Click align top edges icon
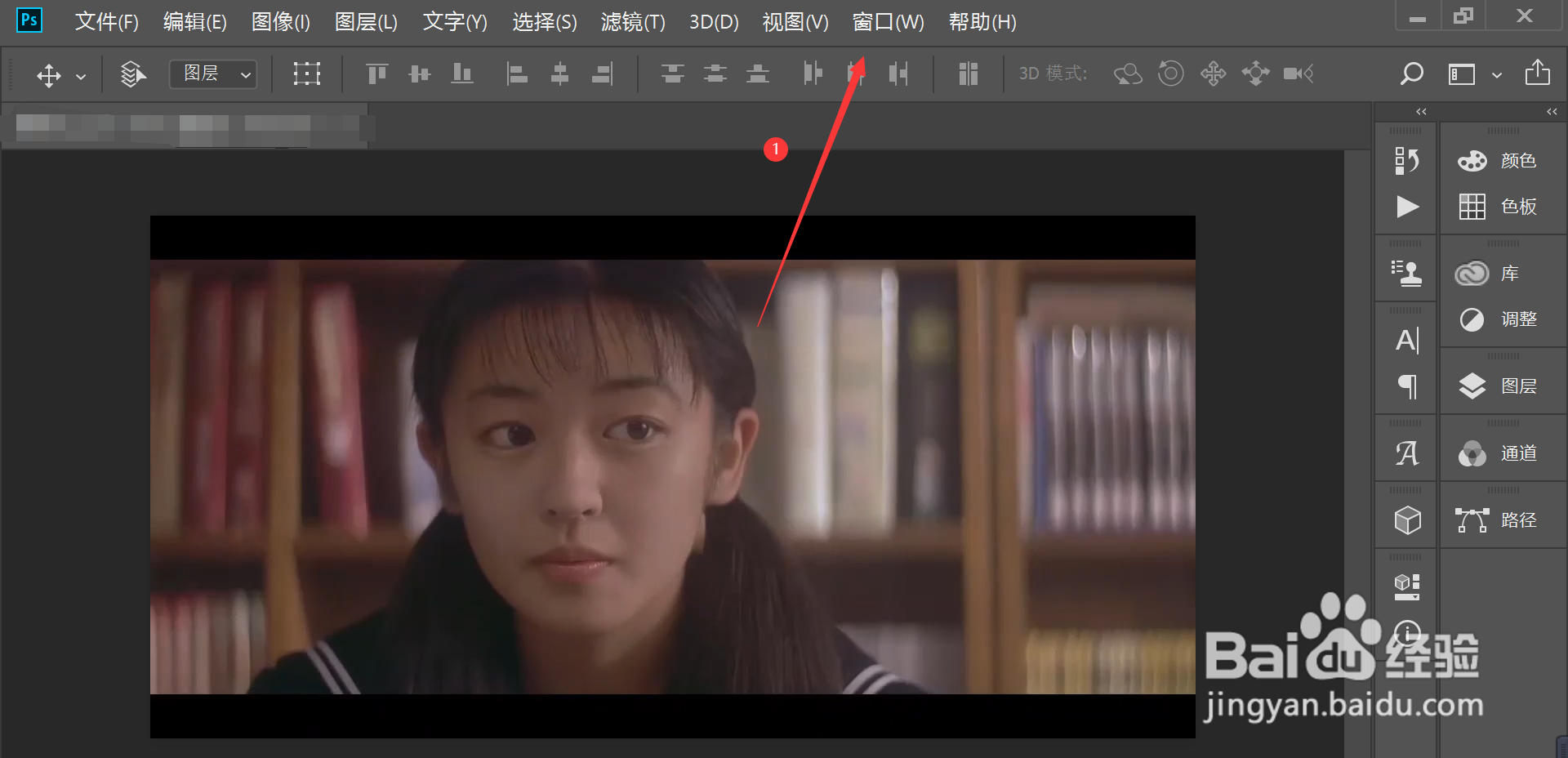Image resolution: width=1568 pixels, height=758 pixels. tap(377, 74)
